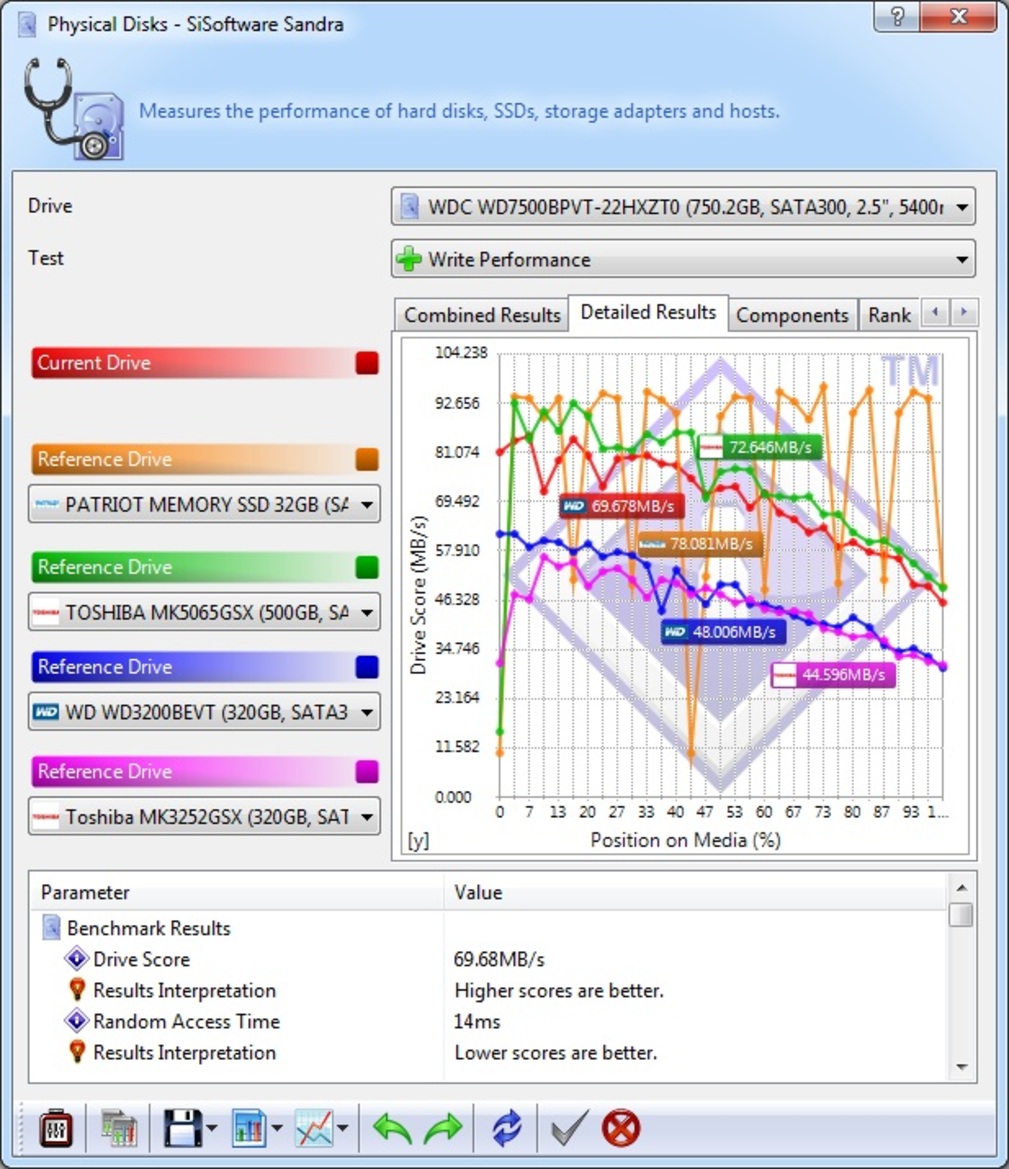
Task: Open the bar chart icon's dropdown arrow
Action: (277, 1128)
